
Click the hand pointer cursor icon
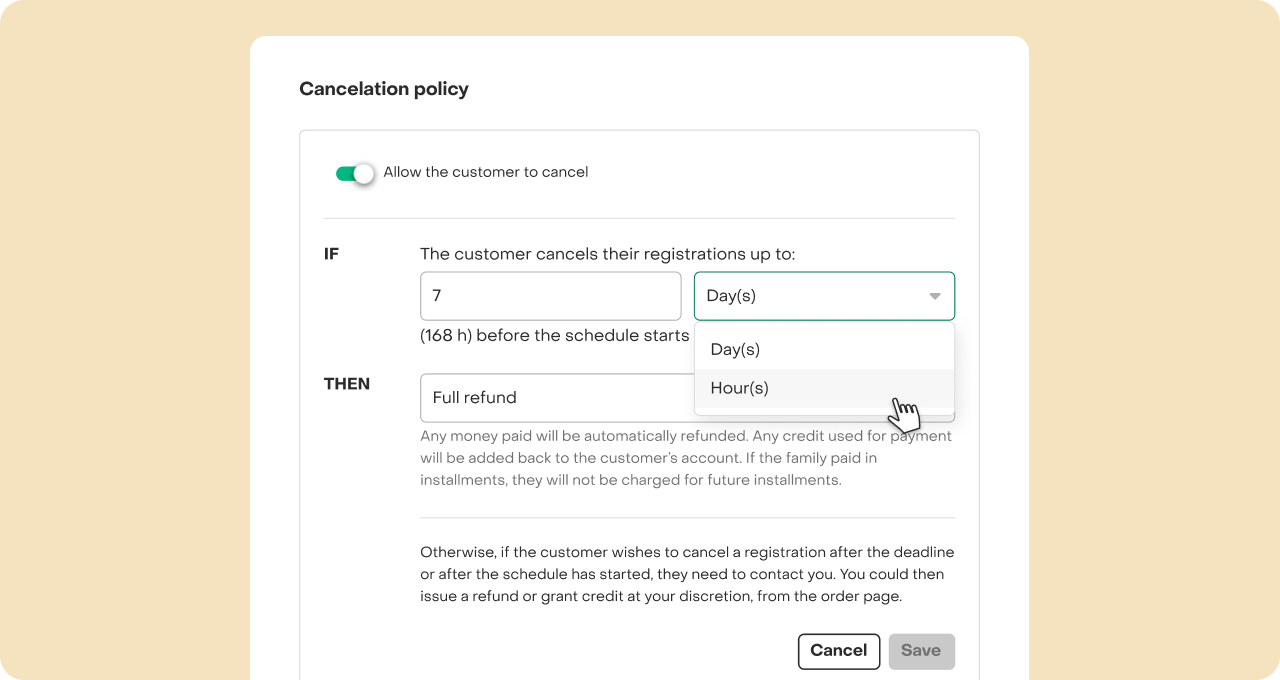pos(904,415)
